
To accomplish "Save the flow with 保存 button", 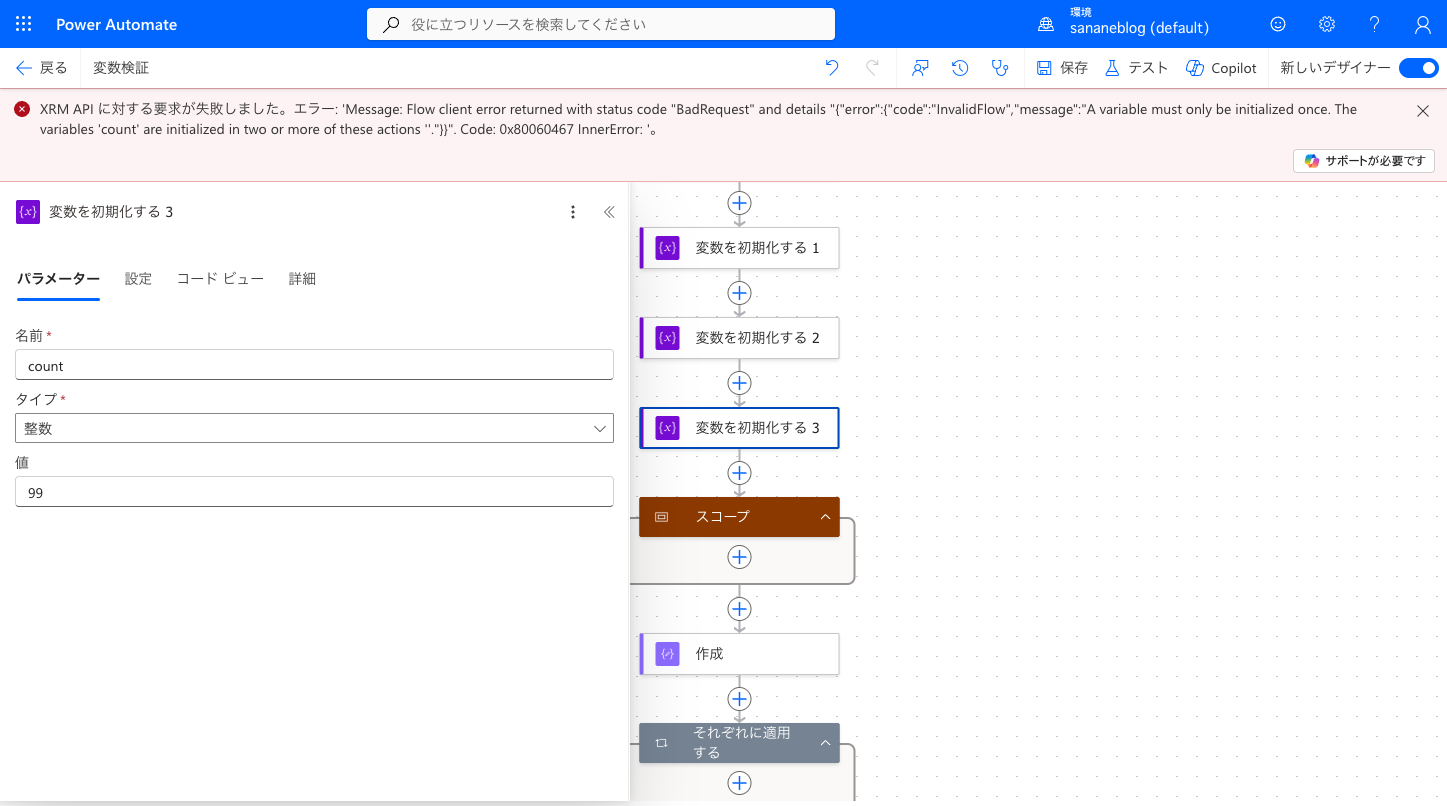I will click(x=1062, y=68).
